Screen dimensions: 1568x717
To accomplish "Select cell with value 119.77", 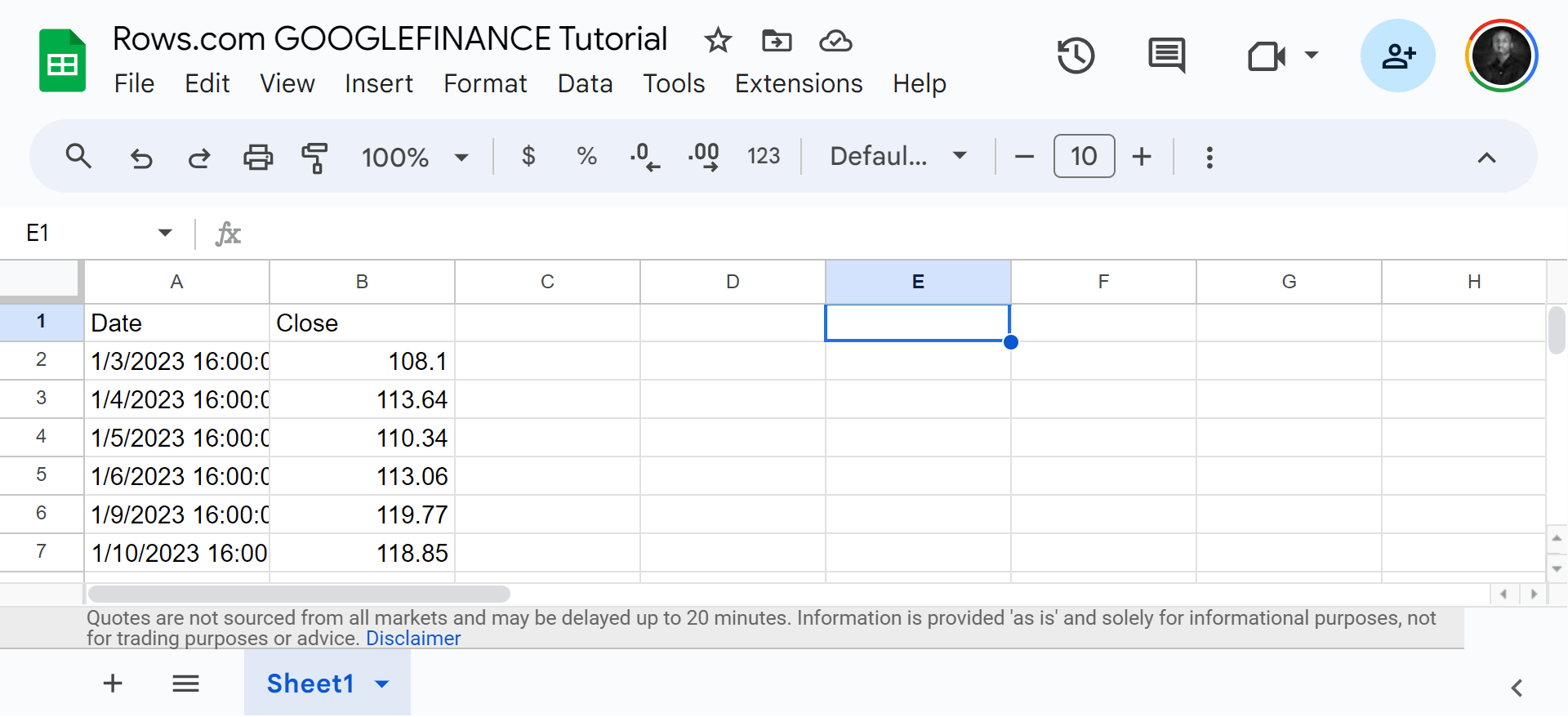I will (362, 514).
